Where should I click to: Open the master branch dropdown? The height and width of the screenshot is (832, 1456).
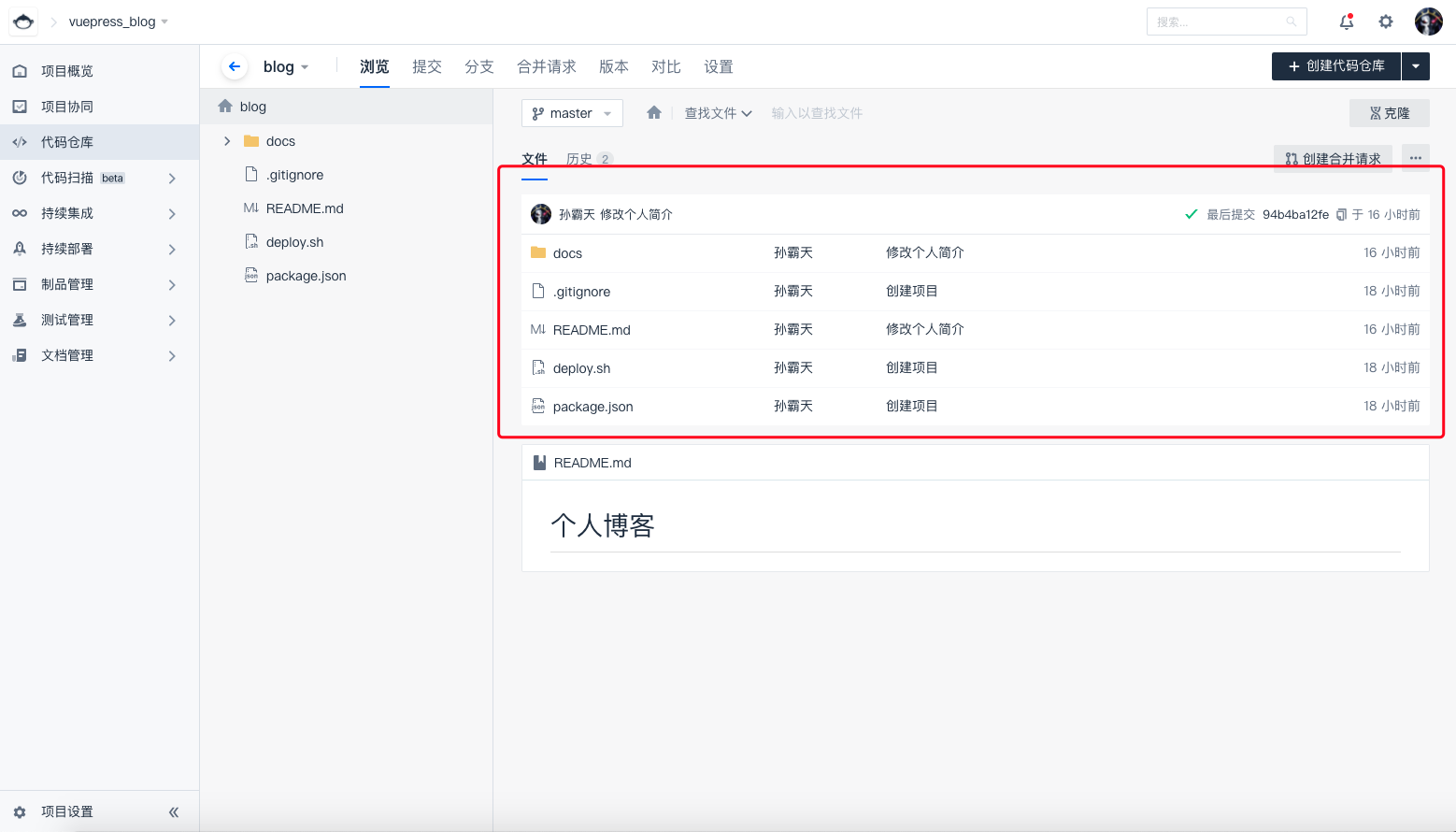[571, 113]
